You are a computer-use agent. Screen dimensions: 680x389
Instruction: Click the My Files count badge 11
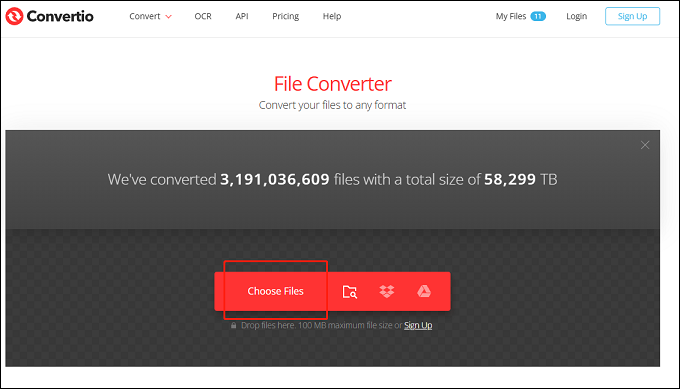tap(538, 16)
